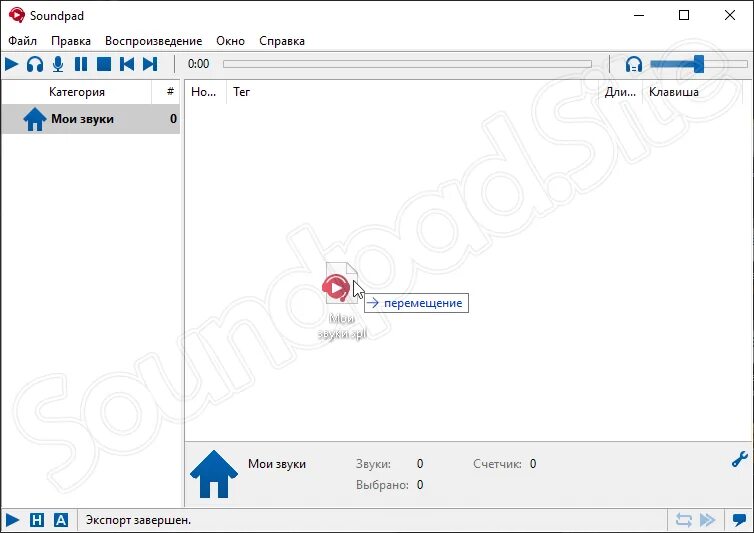Screen dimensions: 754x533
Task: Toggle the loop repeat icon in status bar
Action: coord(683,520)
